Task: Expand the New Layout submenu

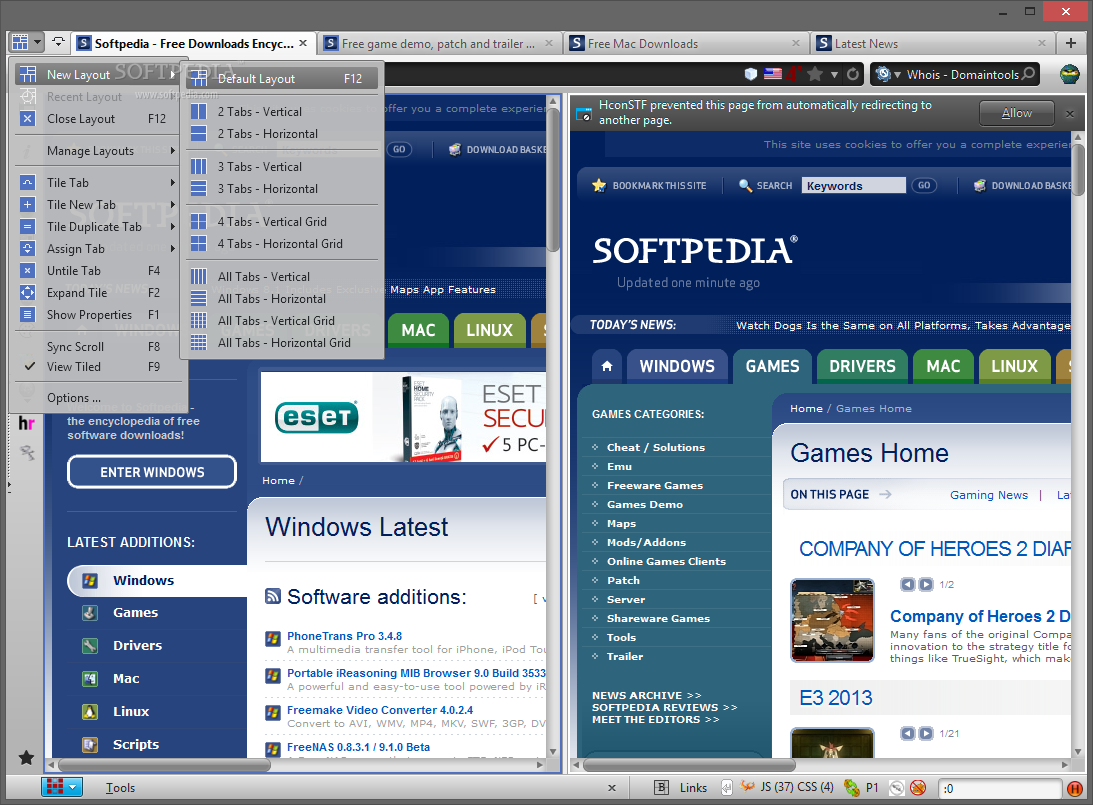Action: coord(98,75)
